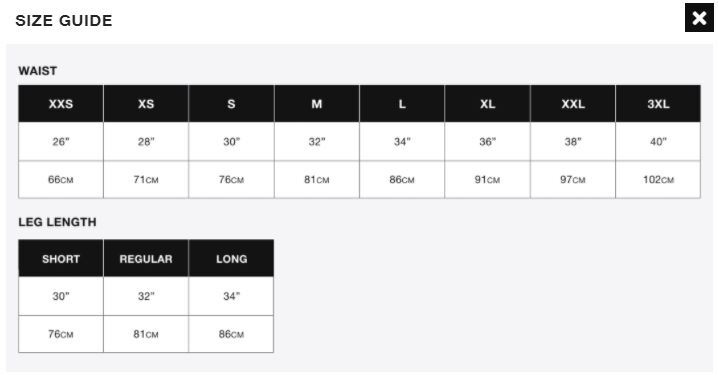Click the XS waist column header
Image resolution: width=718 pixels, height=375 pixels.
[x=146, y=103]
